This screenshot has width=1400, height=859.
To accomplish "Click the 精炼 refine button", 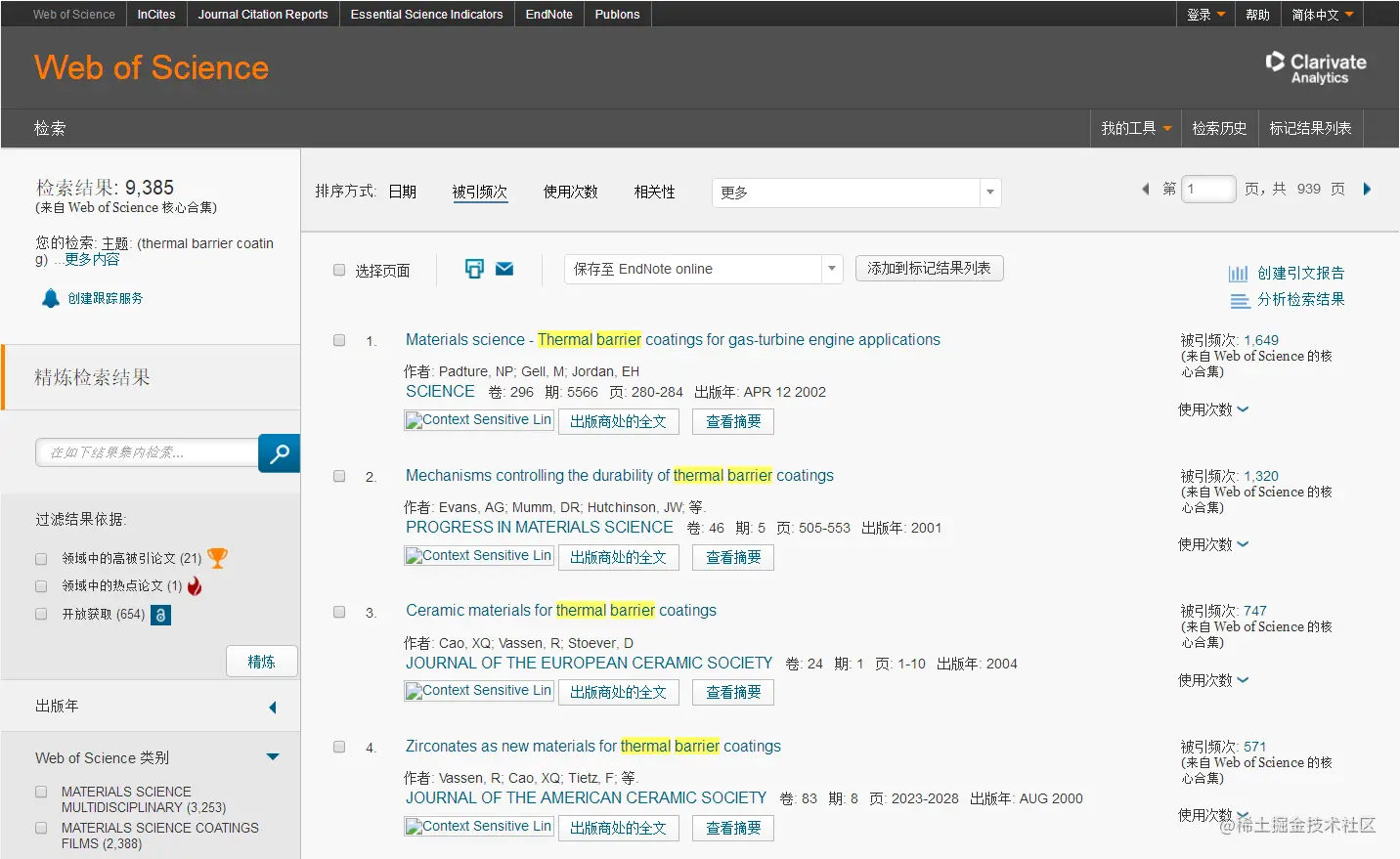I will coord(261,662).
